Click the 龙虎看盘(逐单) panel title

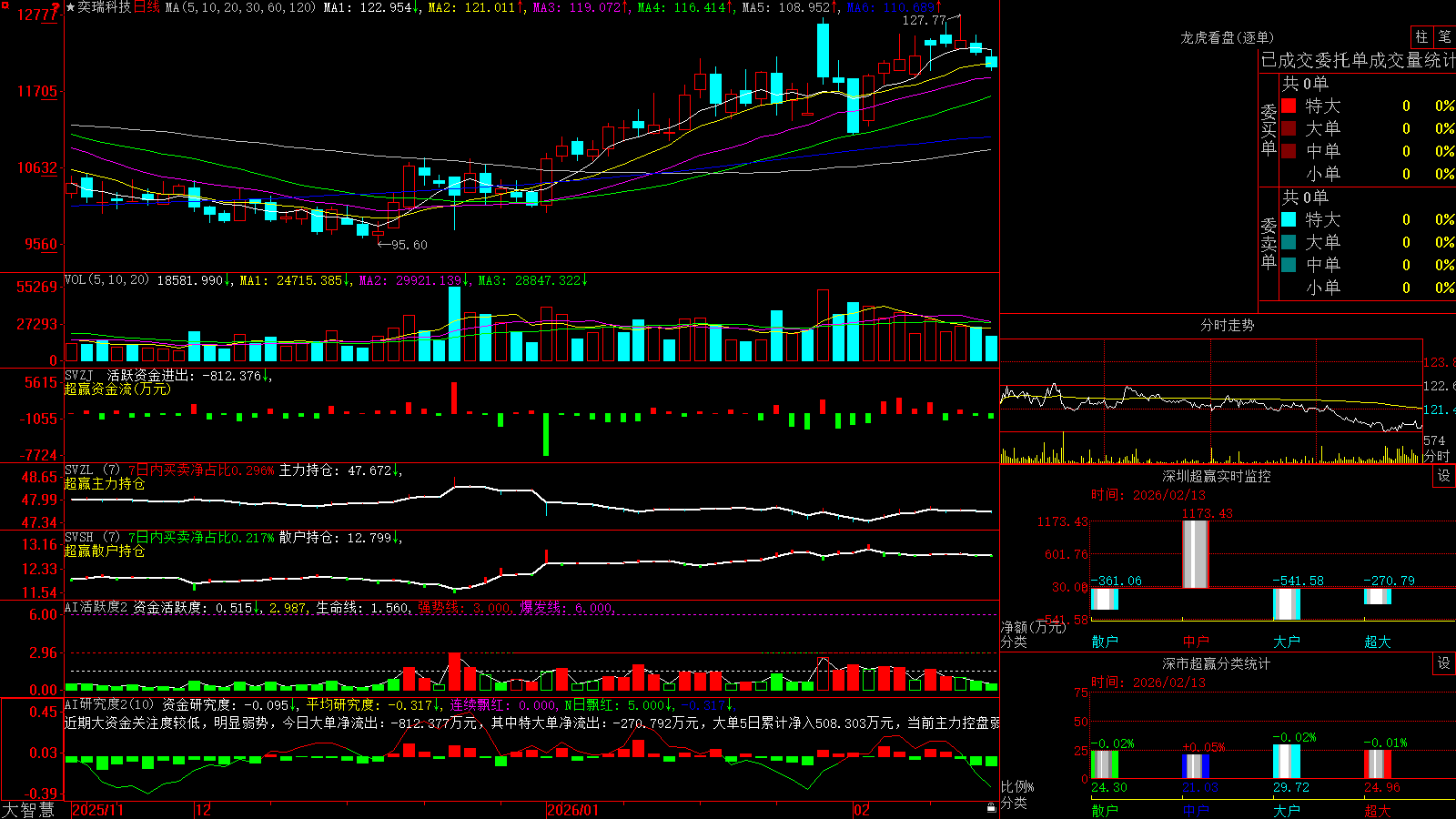[1227, 37]
